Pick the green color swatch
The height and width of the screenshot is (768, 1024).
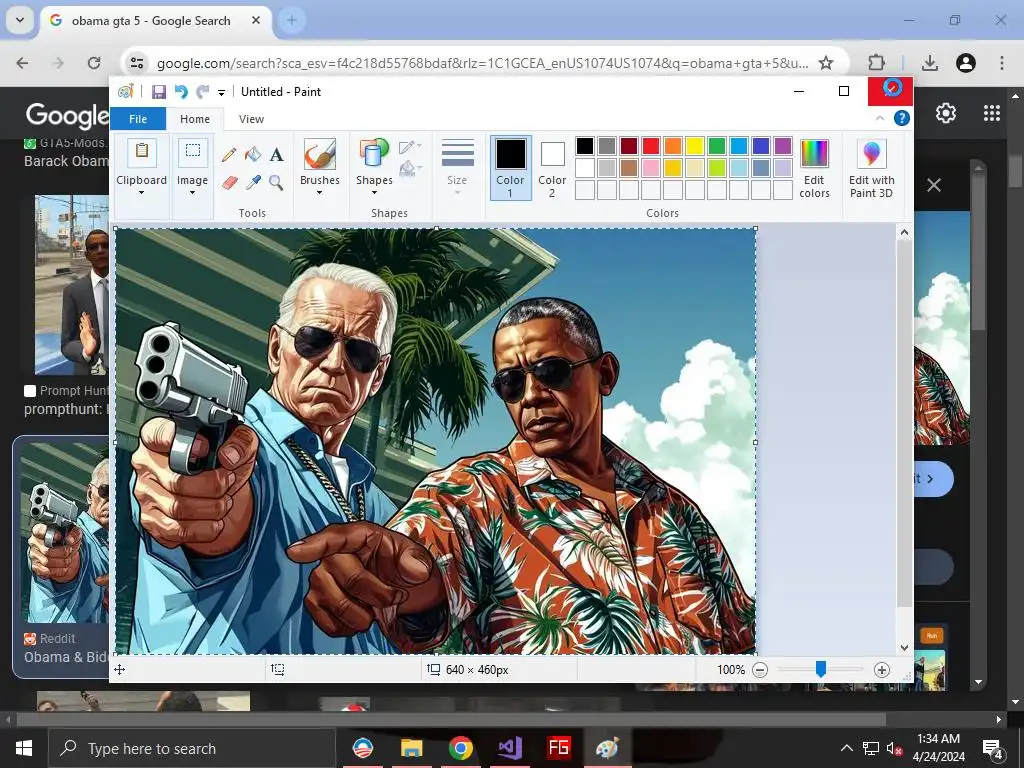tap(717, 146)
